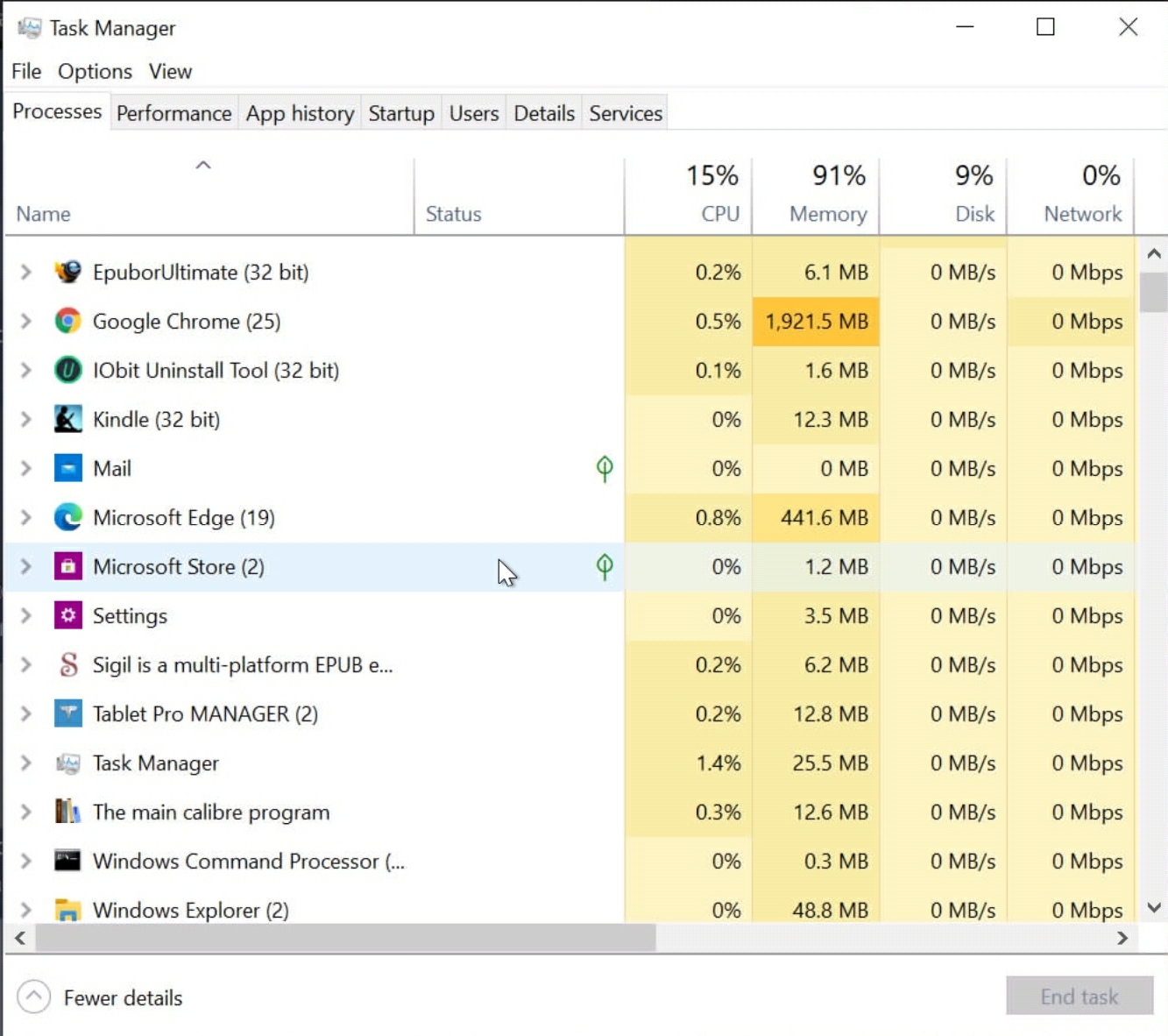Click the vertical scrollbar up arrow
Viewport: 1168px width, 1036px height.
[x=1154, y=253]
